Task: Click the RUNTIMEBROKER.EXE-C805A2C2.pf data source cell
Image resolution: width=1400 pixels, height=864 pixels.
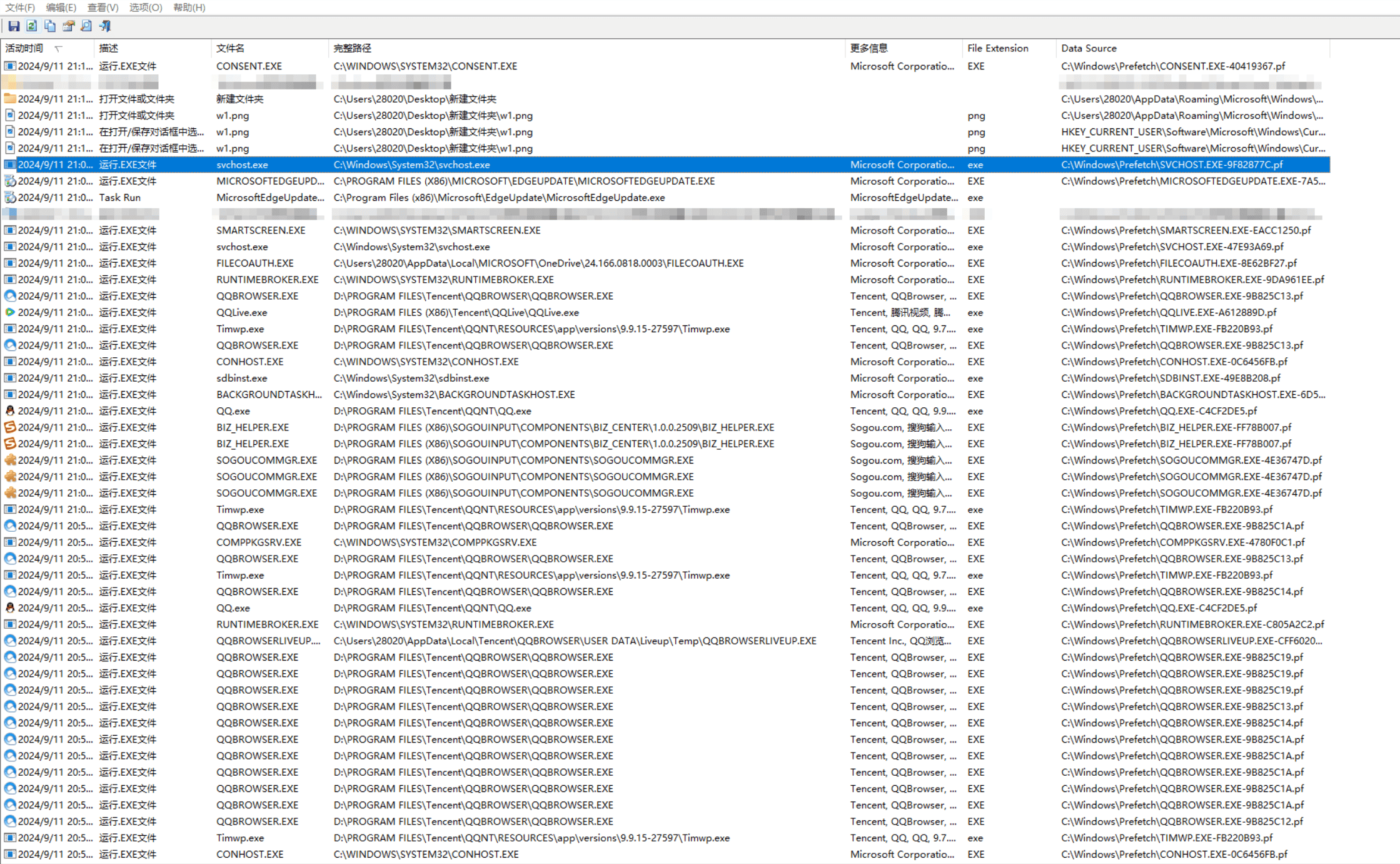Action: pyautogui.click(x=1192, y=624)
